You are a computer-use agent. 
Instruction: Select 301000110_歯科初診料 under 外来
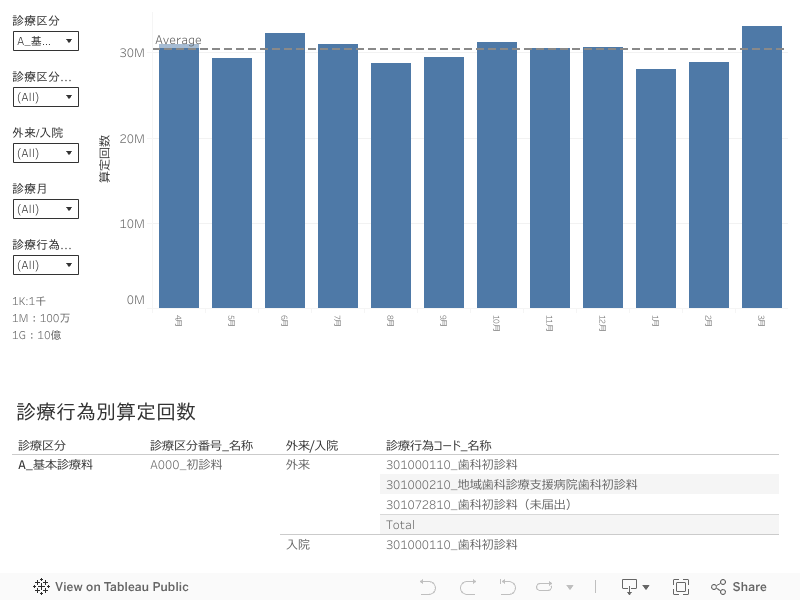click(452, 465)
